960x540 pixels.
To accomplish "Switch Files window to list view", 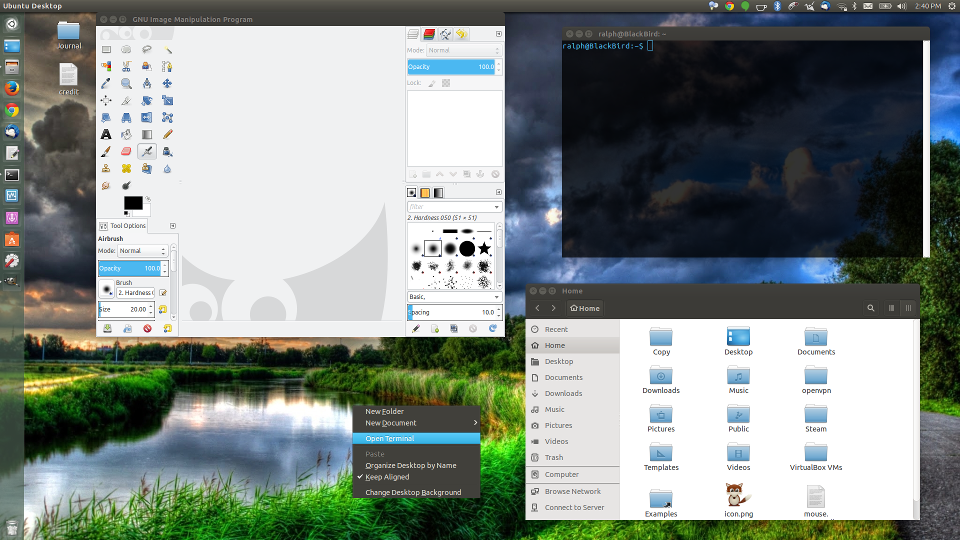I will pyautogui.click(x=891, y=308).
